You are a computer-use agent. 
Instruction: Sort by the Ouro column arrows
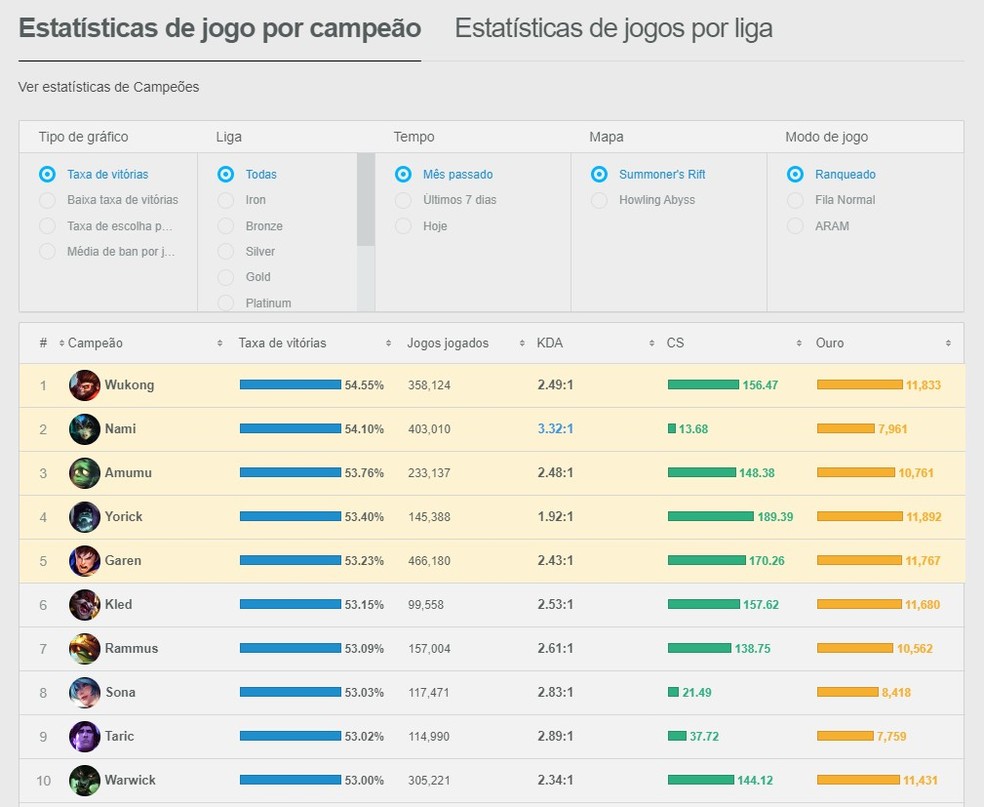948,343
